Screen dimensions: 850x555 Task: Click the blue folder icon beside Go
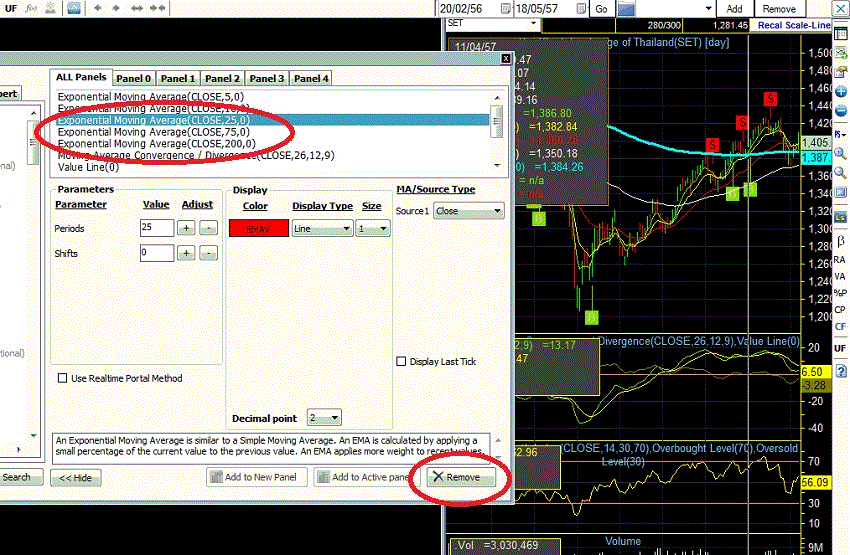(626, 9)
